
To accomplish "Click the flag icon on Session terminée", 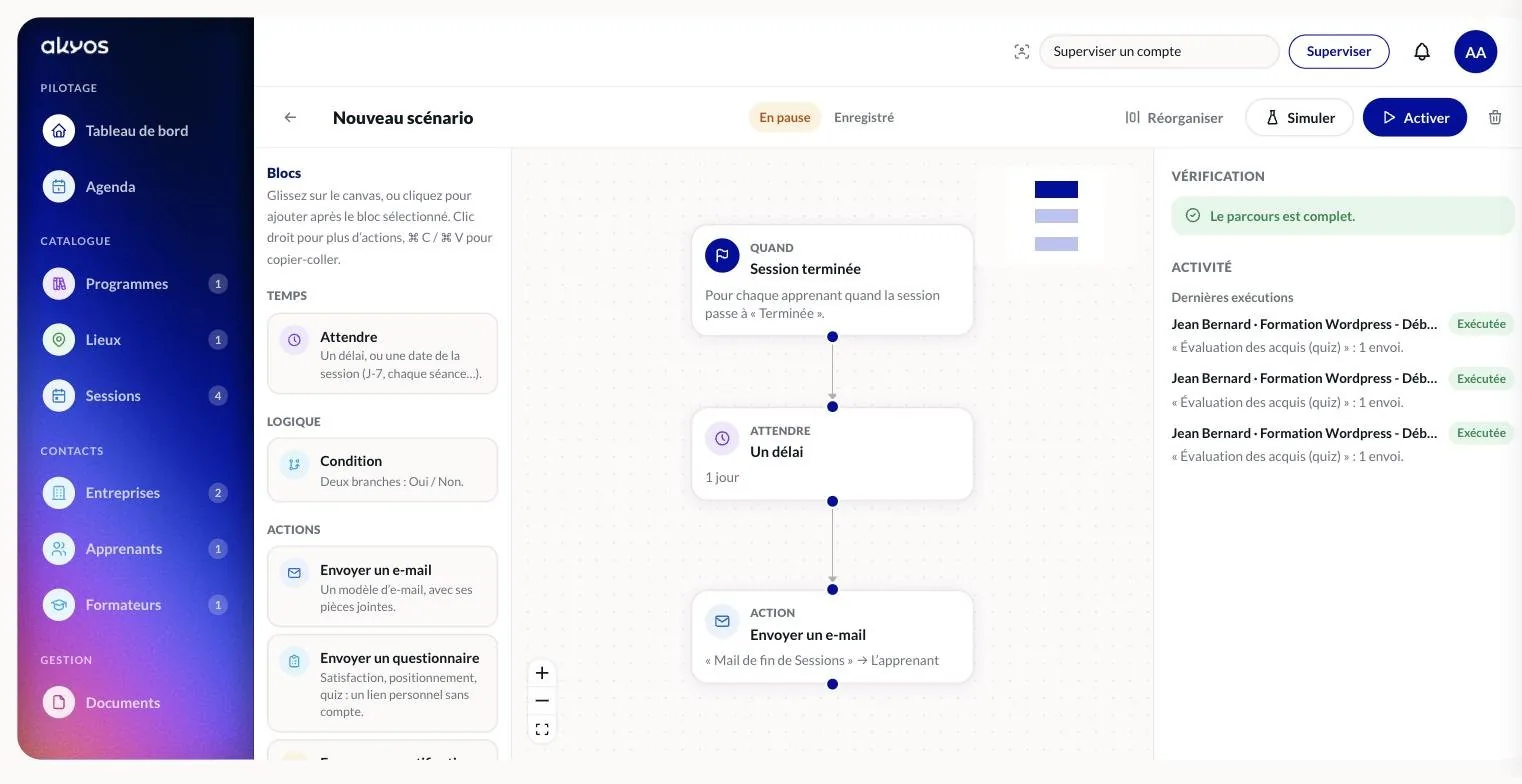I will pyautogui.click(x=722, y=256).
